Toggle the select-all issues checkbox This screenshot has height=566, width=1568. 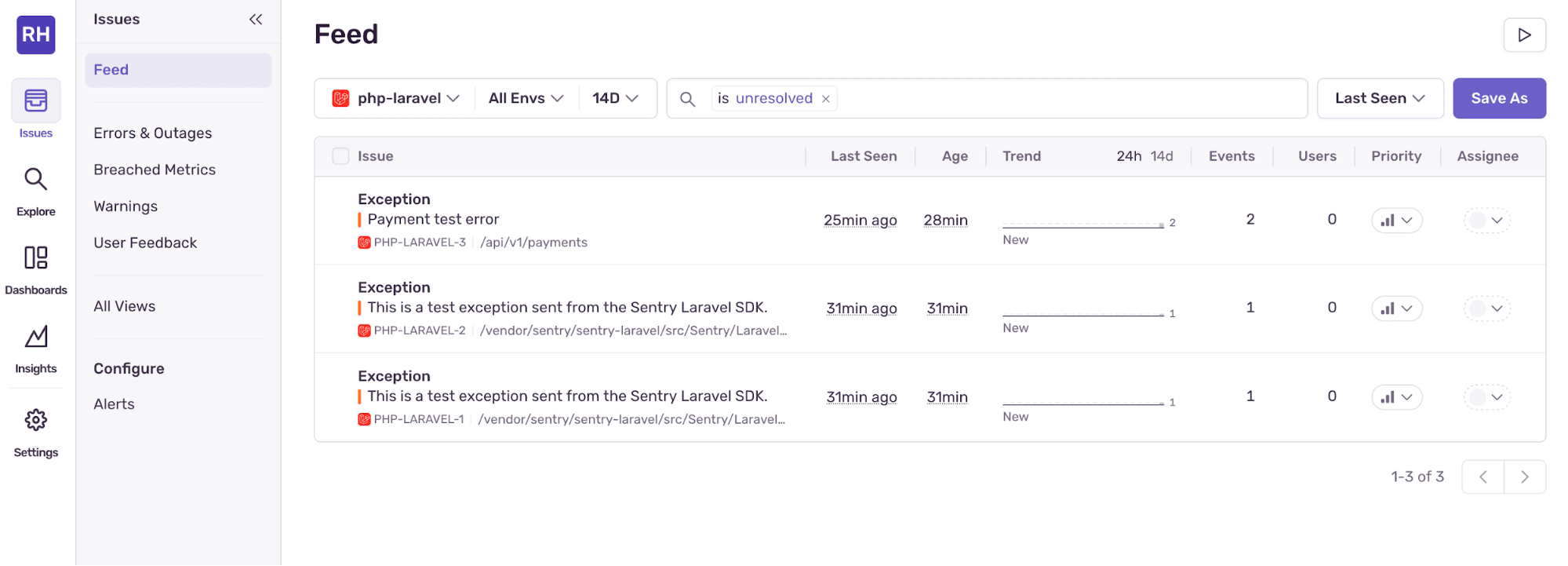340,156
